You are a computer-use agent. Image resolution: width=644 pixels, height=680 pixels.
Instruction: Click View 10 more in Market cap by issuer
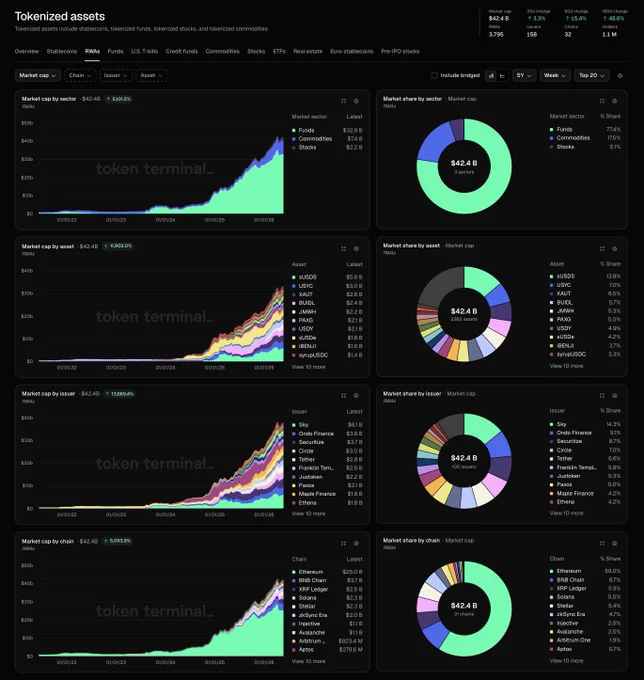point(308,513)
